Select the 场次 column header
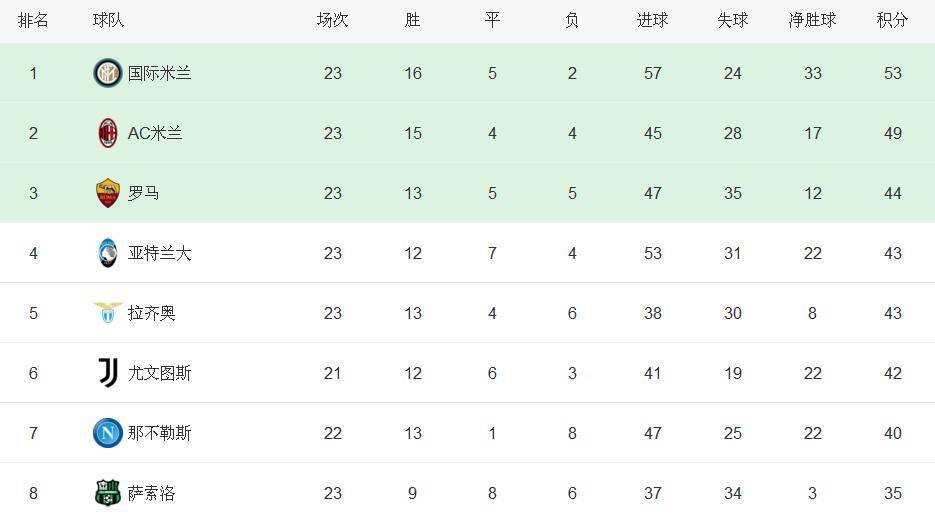This screenshot has height=518, width=935. [332, 20]
